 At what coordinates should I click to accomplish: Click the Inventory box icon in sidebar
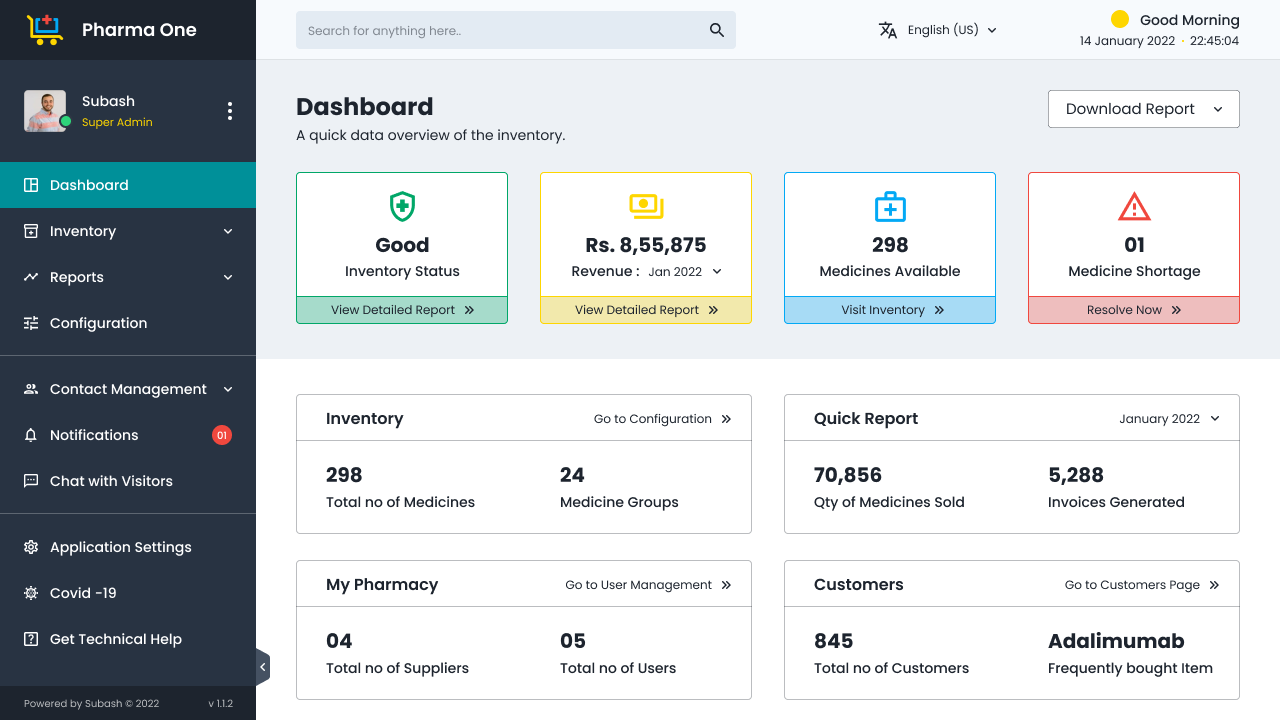pos(31,231)
